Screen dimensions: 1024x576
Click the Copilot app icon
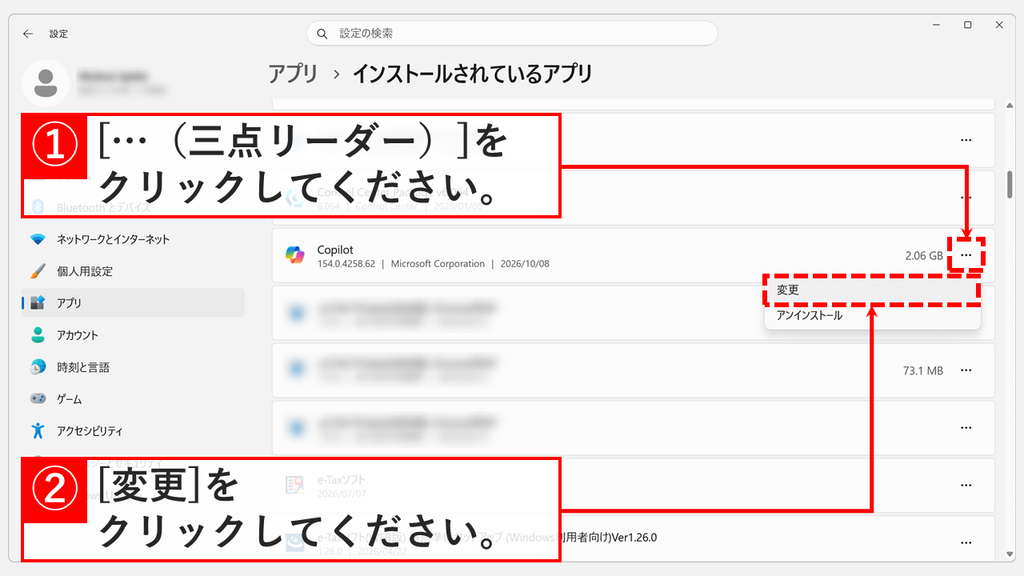pyautogui.click(x=295, y=255)
